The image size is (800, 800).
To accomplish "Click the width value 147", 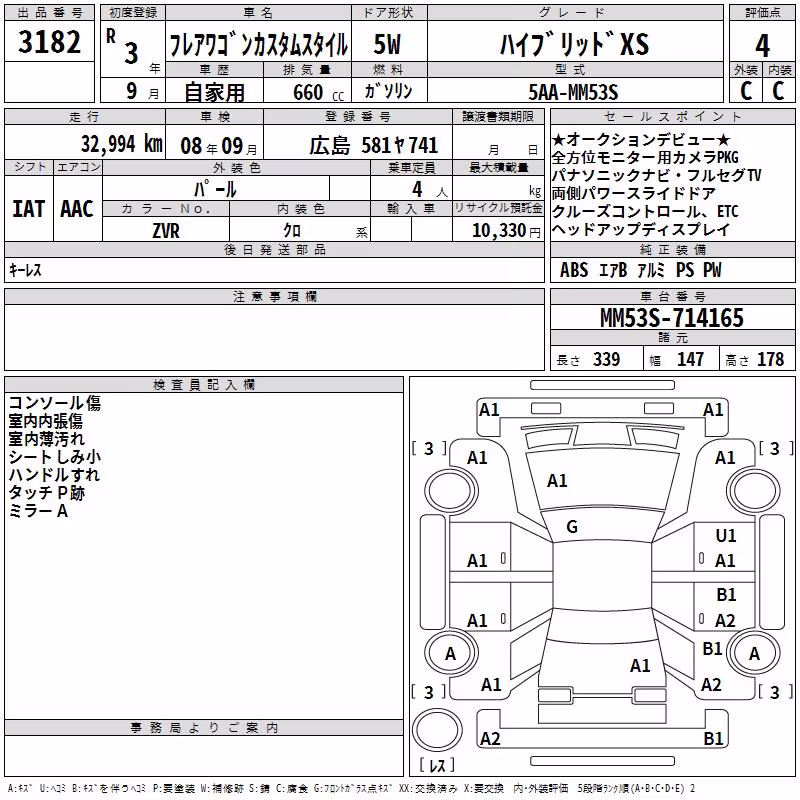I will point(690,359).
